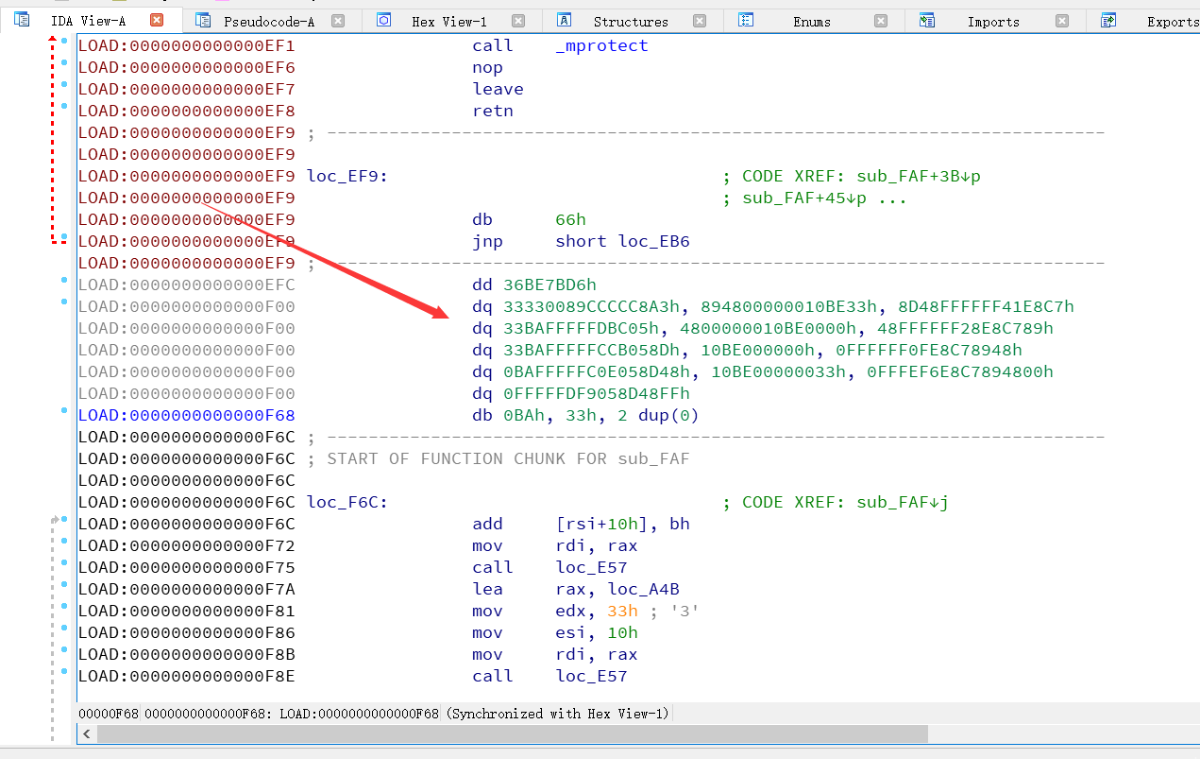Select the 48FFFFFF28E8C789h value

click(x=965, y=328)
